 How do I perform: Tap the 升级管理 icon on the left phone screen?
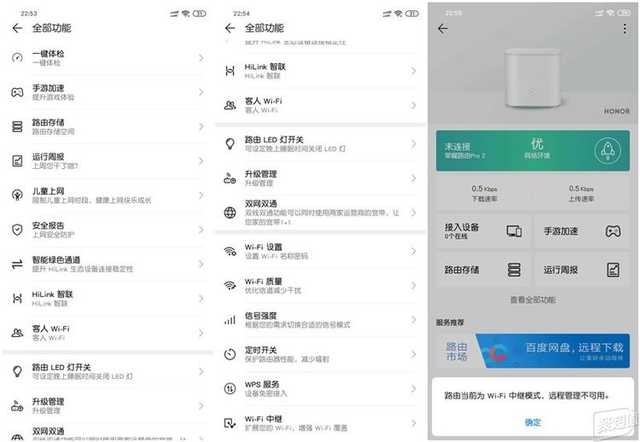tap(17, 406)
